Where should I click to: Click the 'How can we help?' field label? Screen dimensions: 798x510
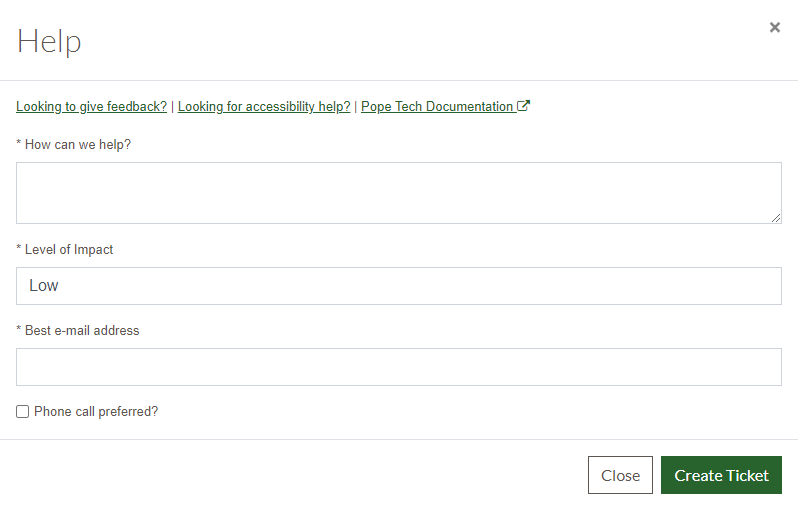click(78, 145)
